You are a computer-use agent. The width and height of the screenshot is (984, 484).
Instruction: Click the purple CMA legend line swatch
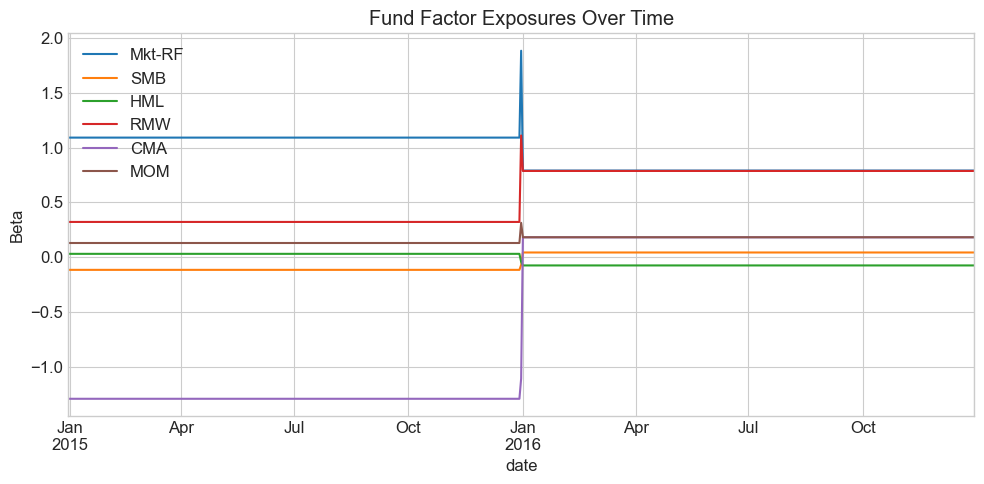tap(99, 148)
